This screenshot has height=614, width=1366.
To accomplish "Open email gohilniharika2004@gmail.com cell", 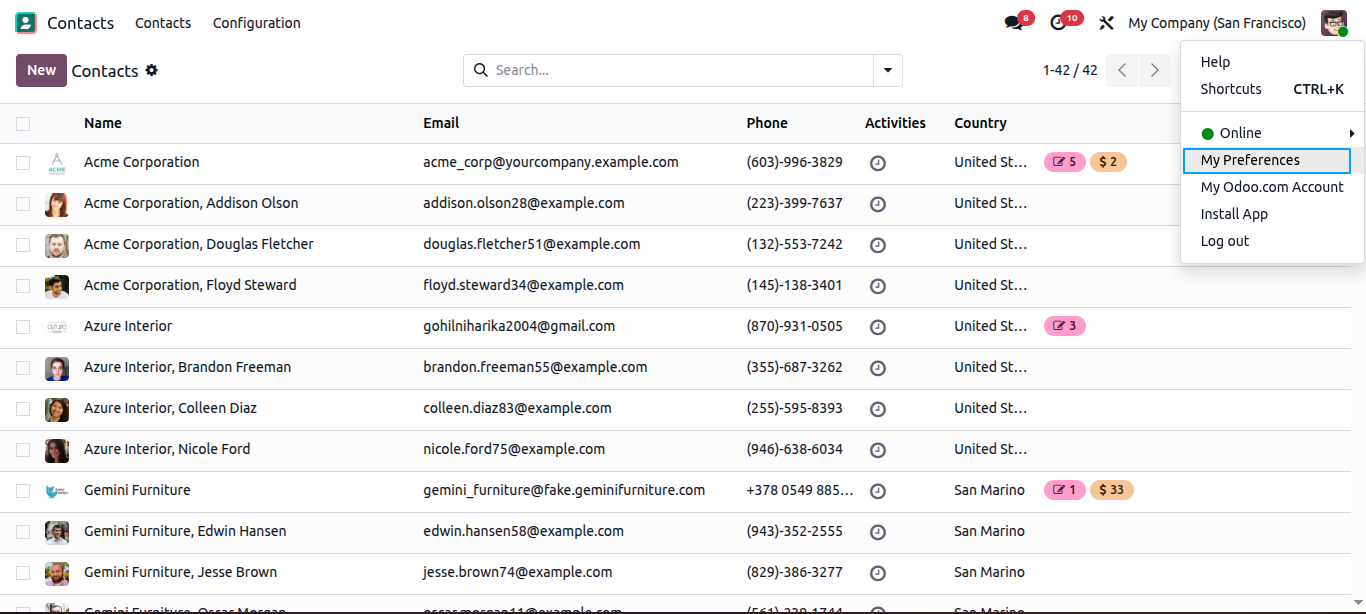I will pyautogui.click(x=519, y=326).
